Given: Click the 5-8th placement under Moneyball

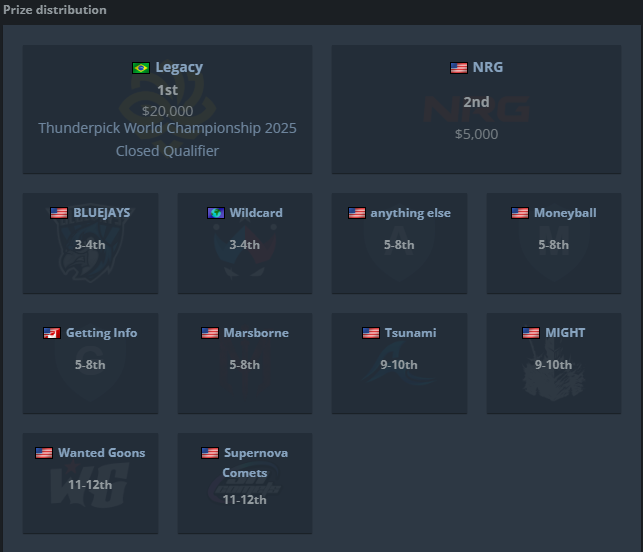Looking at the screenshot, I should coord(554,245).
